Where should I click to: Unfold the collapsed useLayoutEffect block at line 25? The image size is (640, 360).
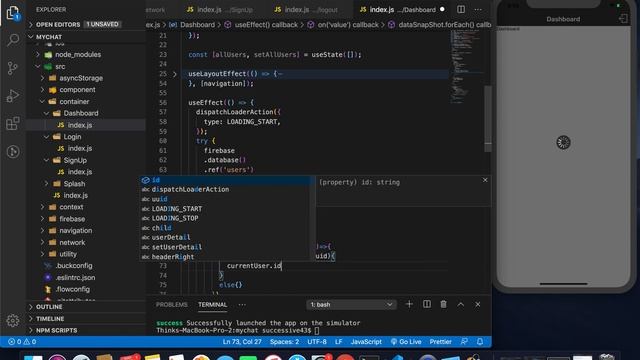point(175,74)
